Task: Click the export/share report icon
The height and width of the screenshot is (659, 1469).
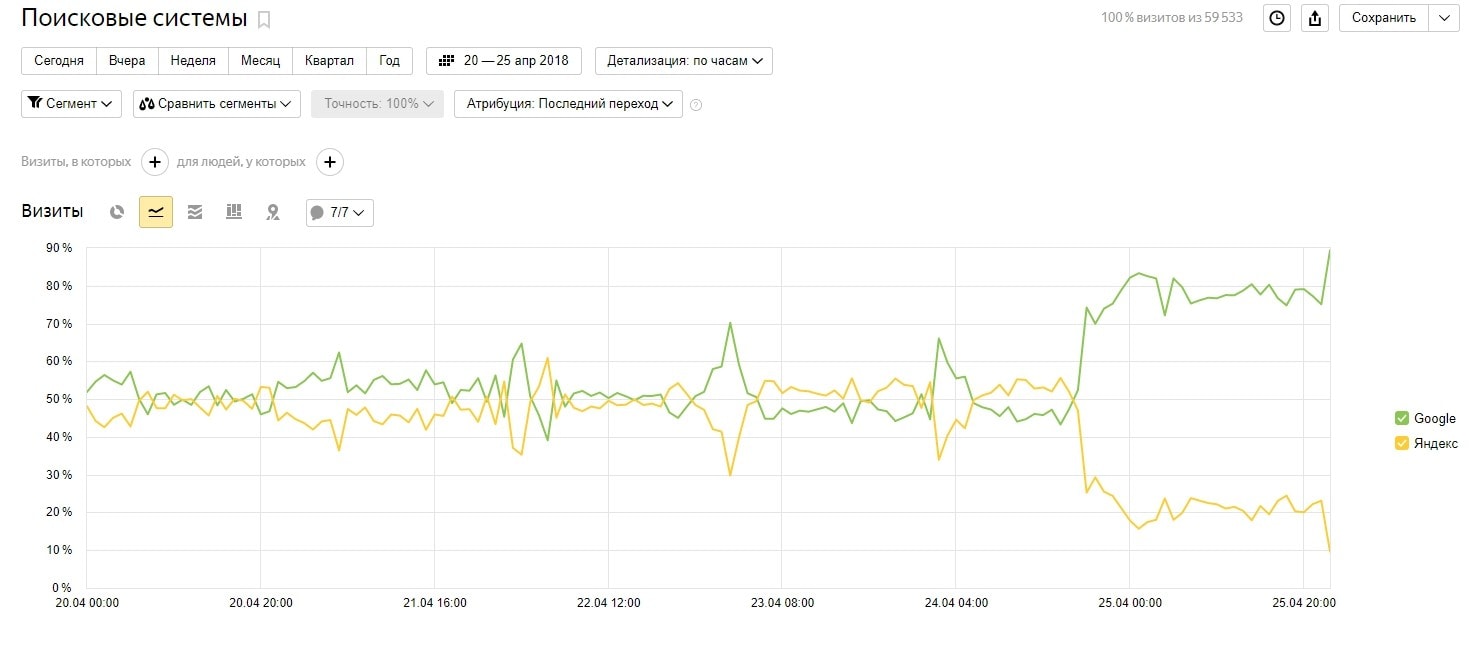Action: [x=1316, y=18]
